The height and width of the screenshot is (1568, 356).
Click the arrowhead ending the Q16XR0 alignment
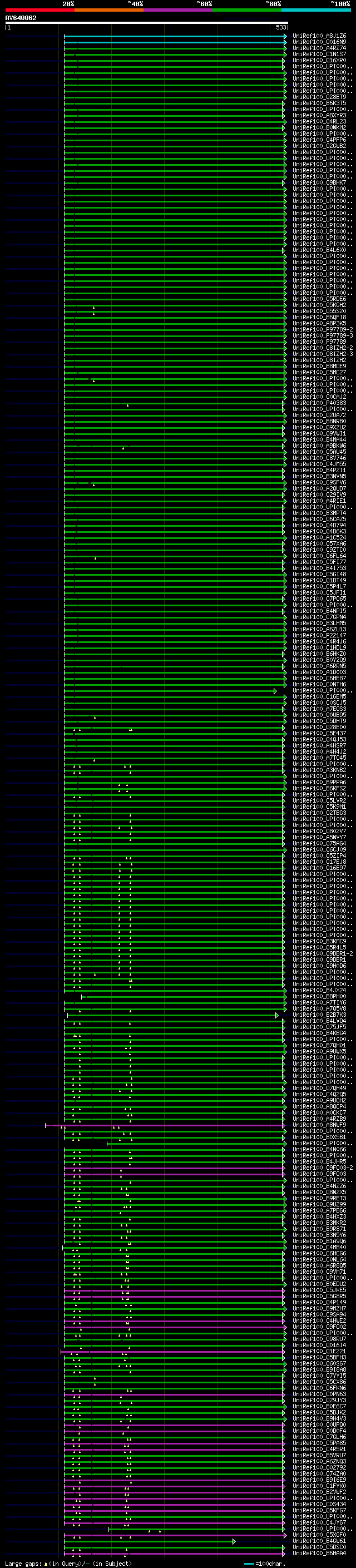click(x=285, y=61)
